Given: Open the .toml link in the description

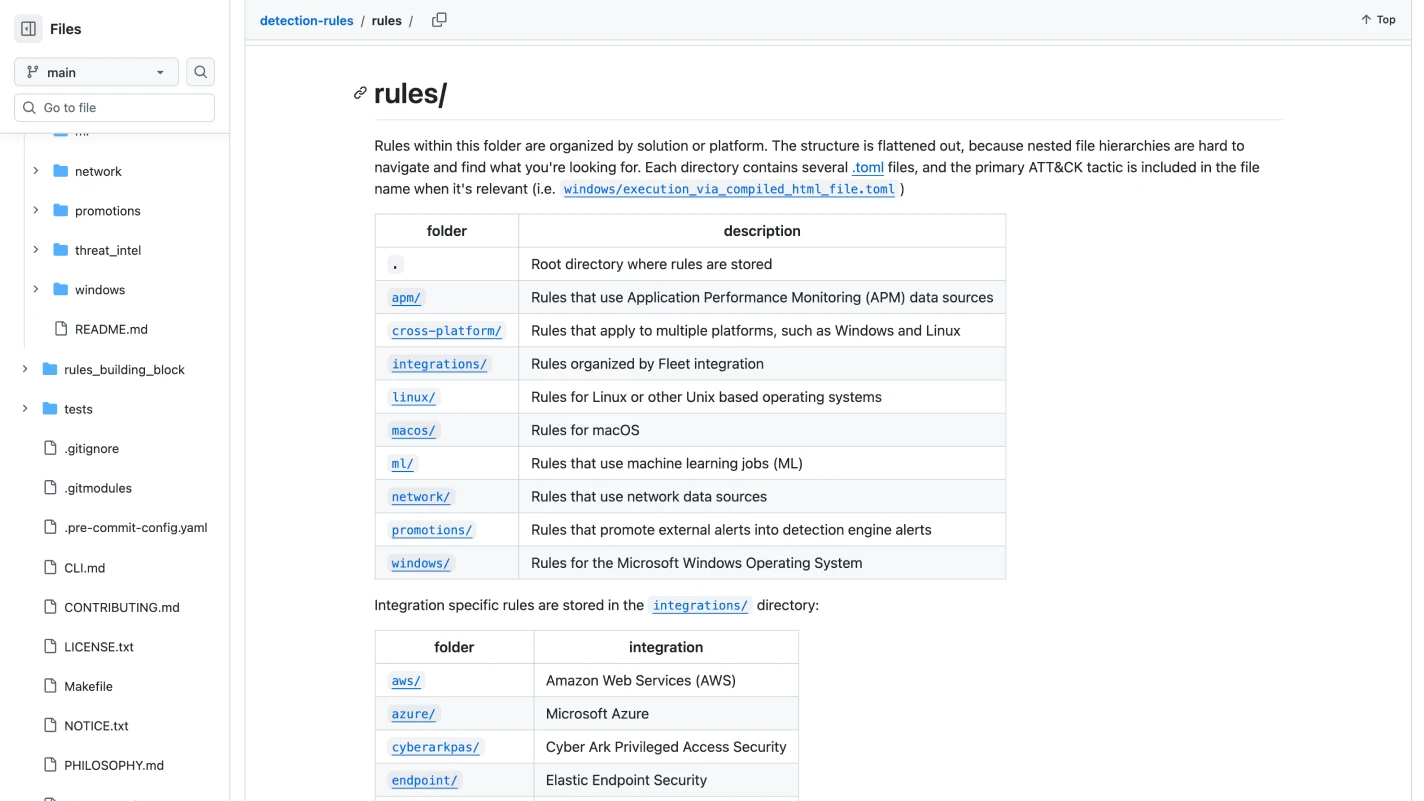Looking at the screenshot, I should point(868,167).
